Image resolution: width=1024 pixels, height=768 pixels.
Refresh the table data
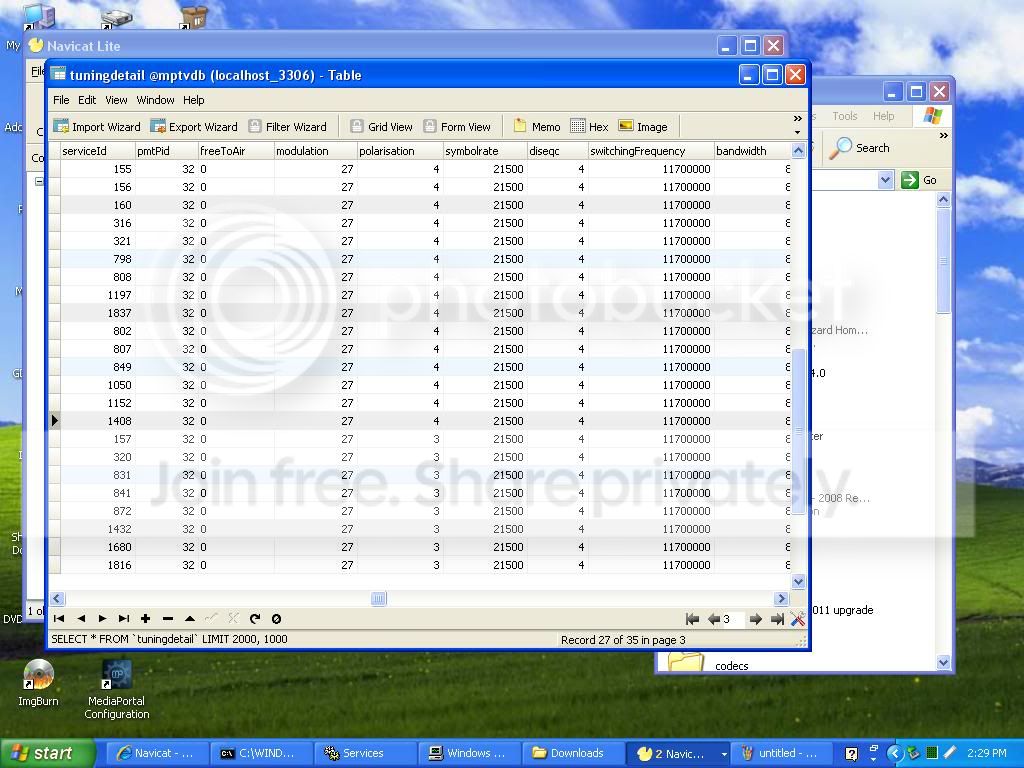(x=255, y=618)
